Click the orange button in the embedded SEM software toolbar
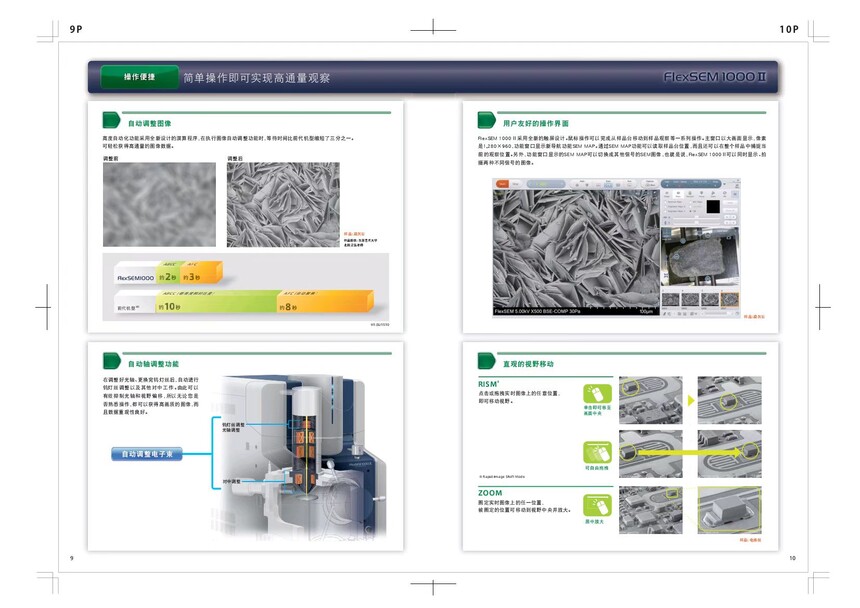The width and height of the screenshot is (860, 608). pos(502,184)
